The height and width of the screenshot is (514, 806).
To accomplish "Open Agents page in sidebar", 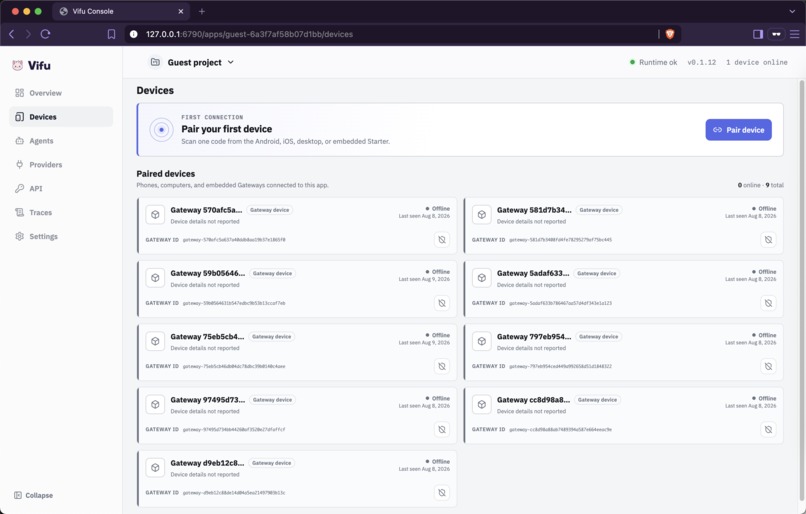I will coord(61,141).
